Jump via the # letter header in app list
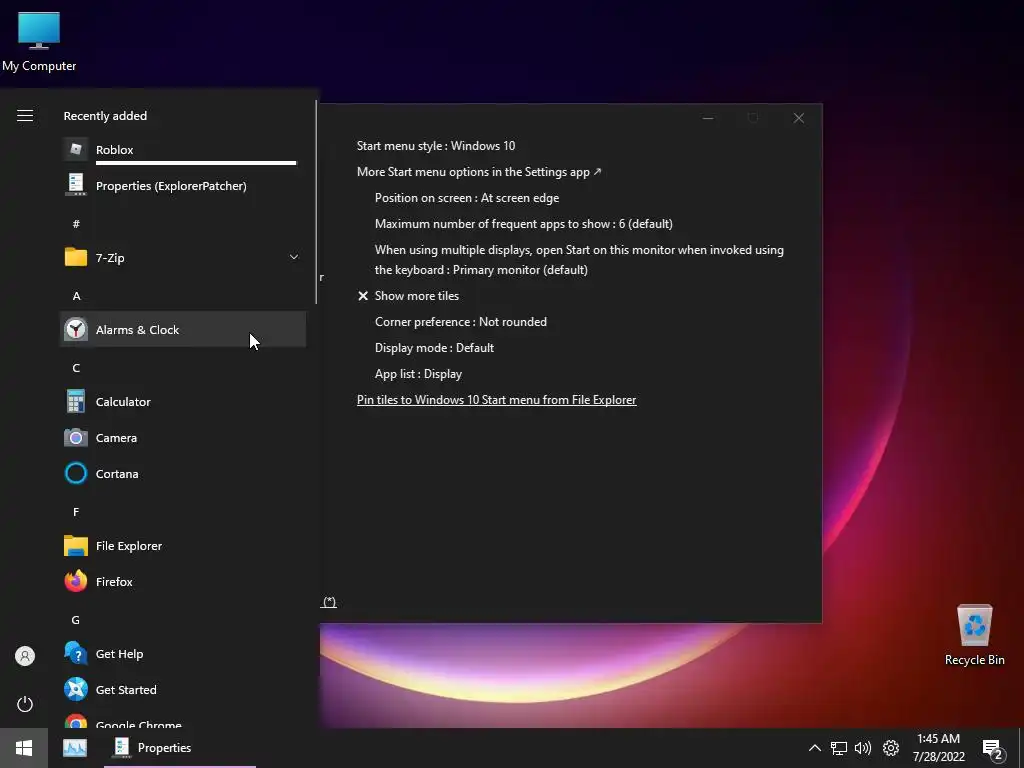The image size is (1024, 768). 76,224
